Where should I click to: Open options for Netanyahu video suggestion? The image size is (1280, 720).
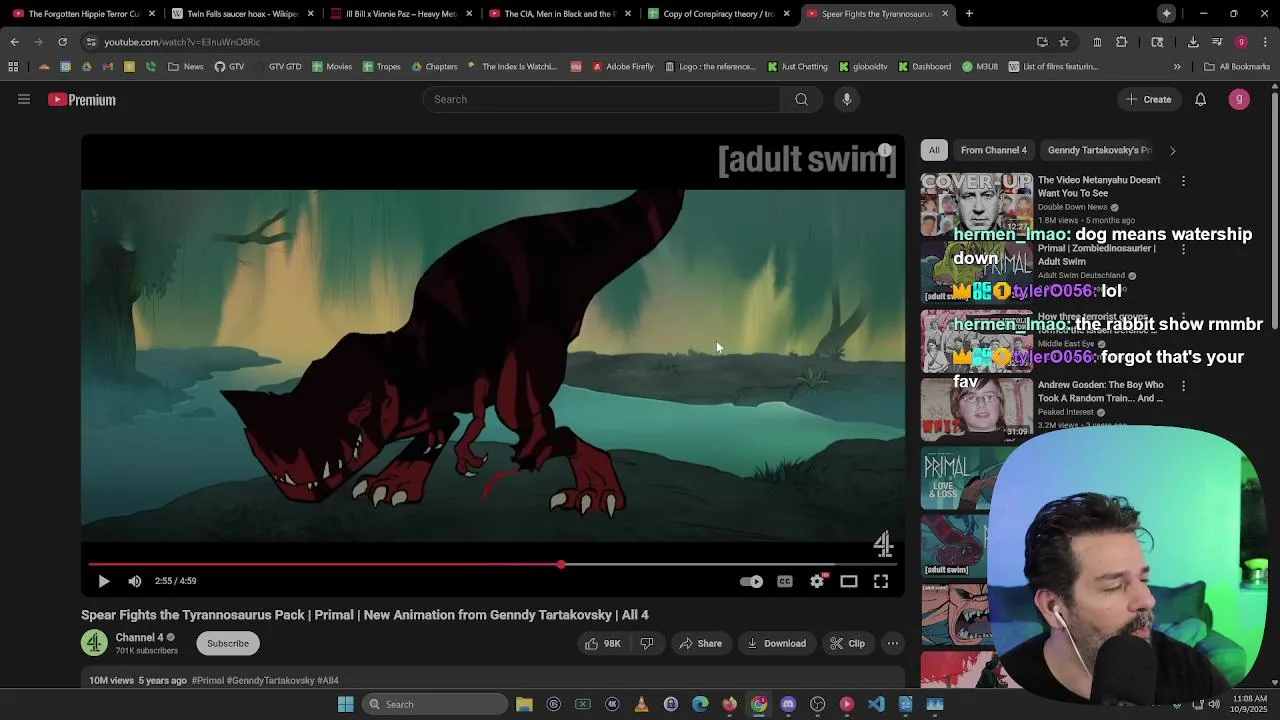(x=1183, y=181)
